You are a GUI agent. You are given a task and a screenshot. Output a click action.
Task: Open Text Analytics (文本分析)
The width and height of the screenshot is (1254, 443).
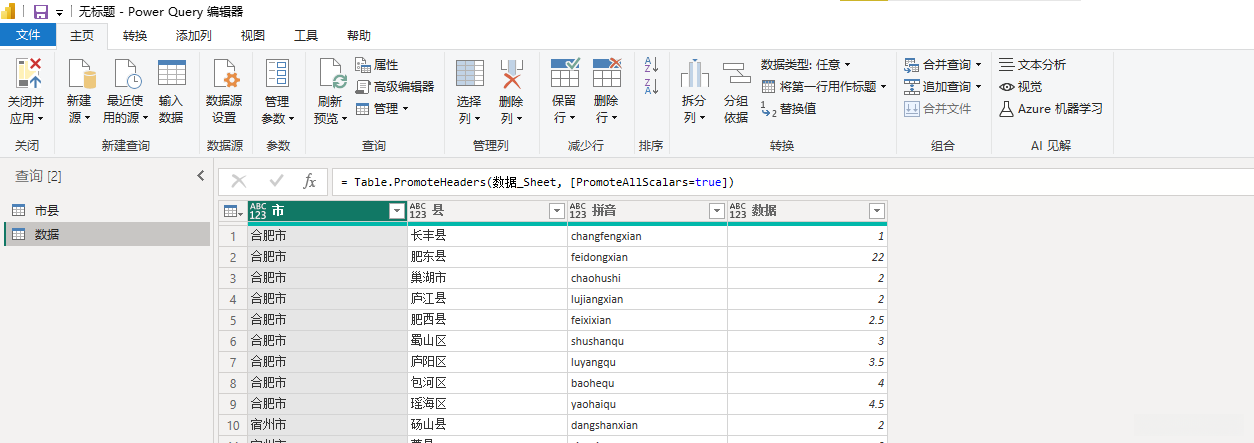(1032, 65)
